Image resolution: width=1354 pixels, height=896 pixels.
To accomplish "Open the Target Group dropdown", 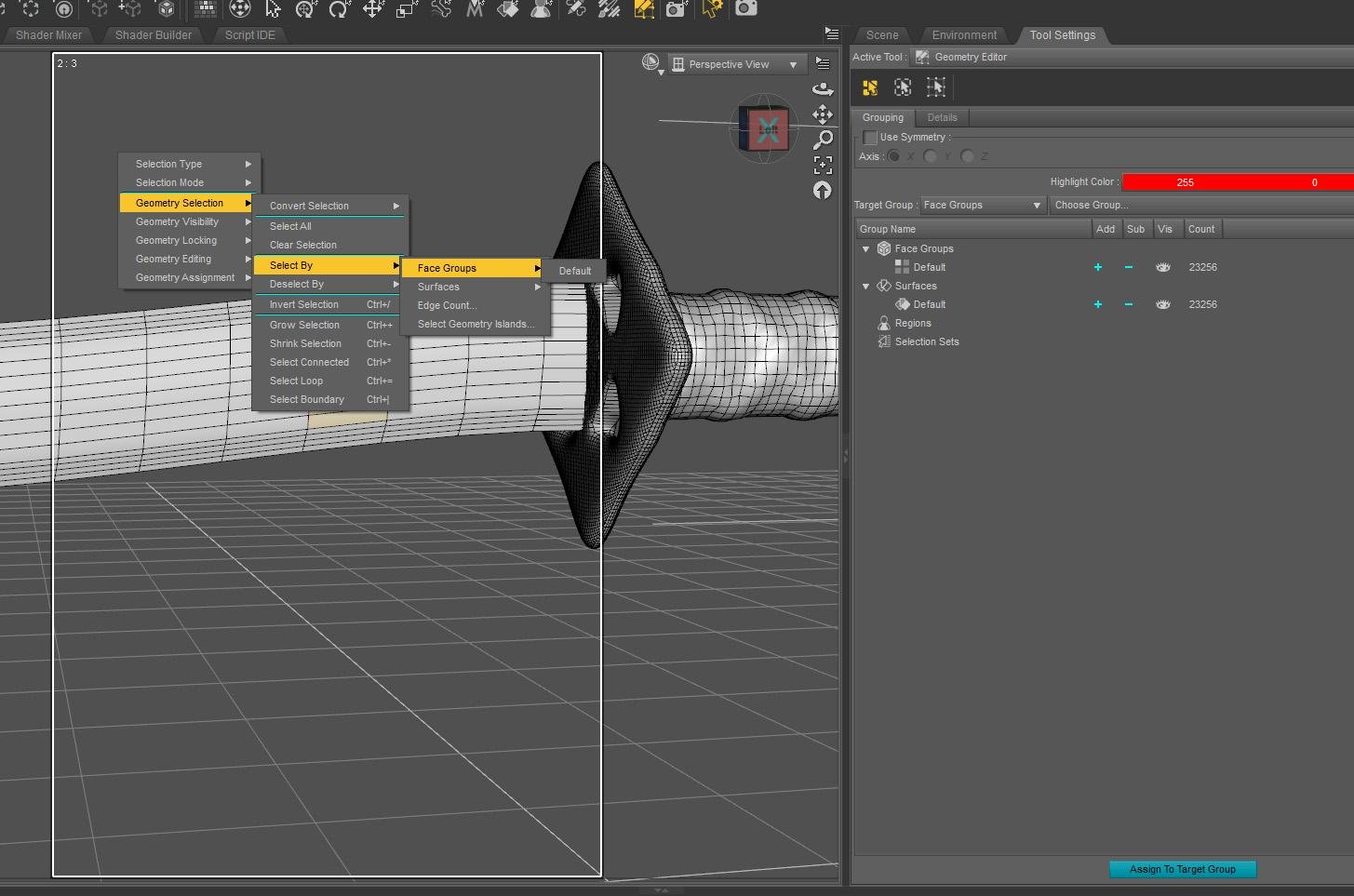I will click(982, 205).
